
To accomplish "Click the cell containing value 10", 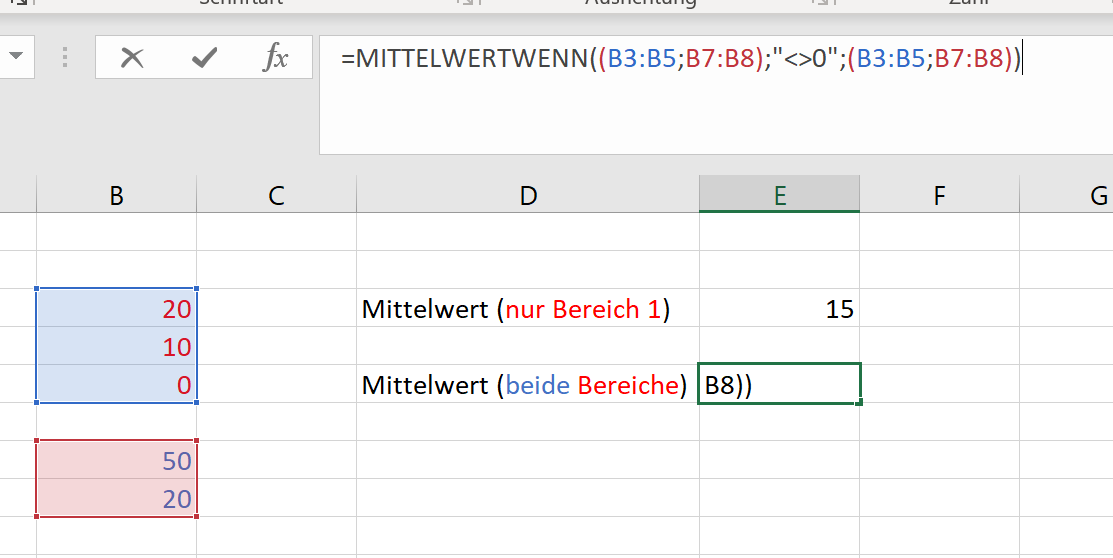I will click(x=117, y=347).
